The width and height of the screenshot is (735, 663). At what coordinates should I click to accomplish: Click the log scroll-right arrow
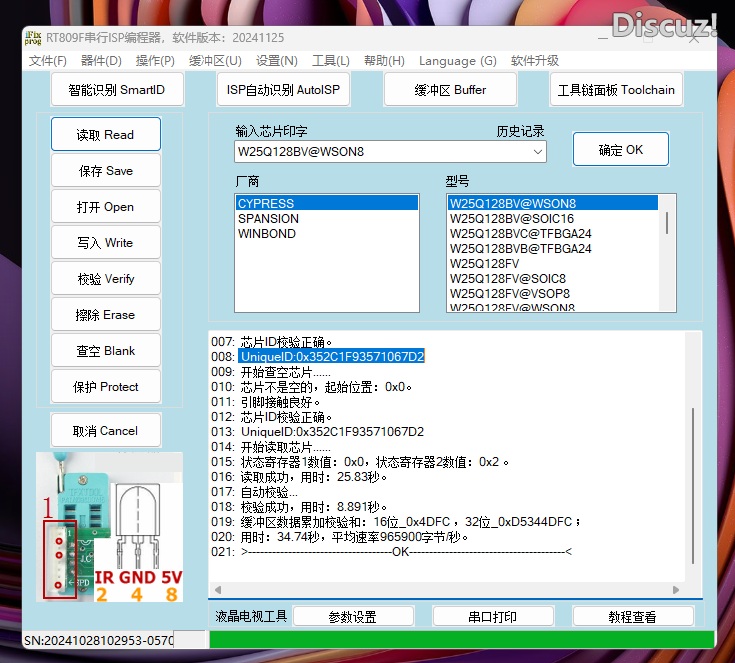pyautogui.click(x=675, y=590)
